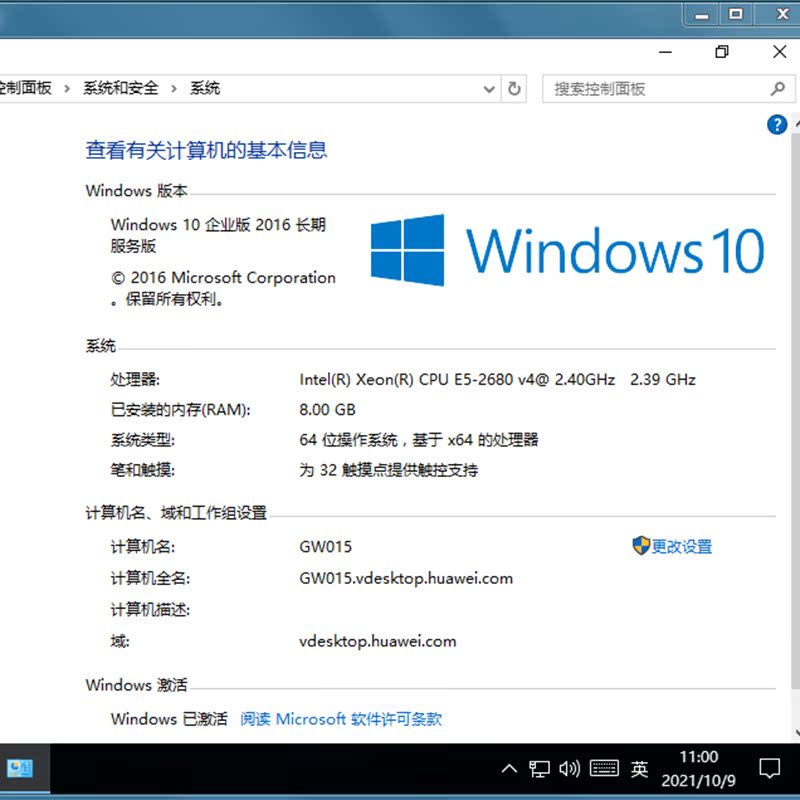Open help via the blue question mark icon

pyautogui.click(x=777, y=124)
